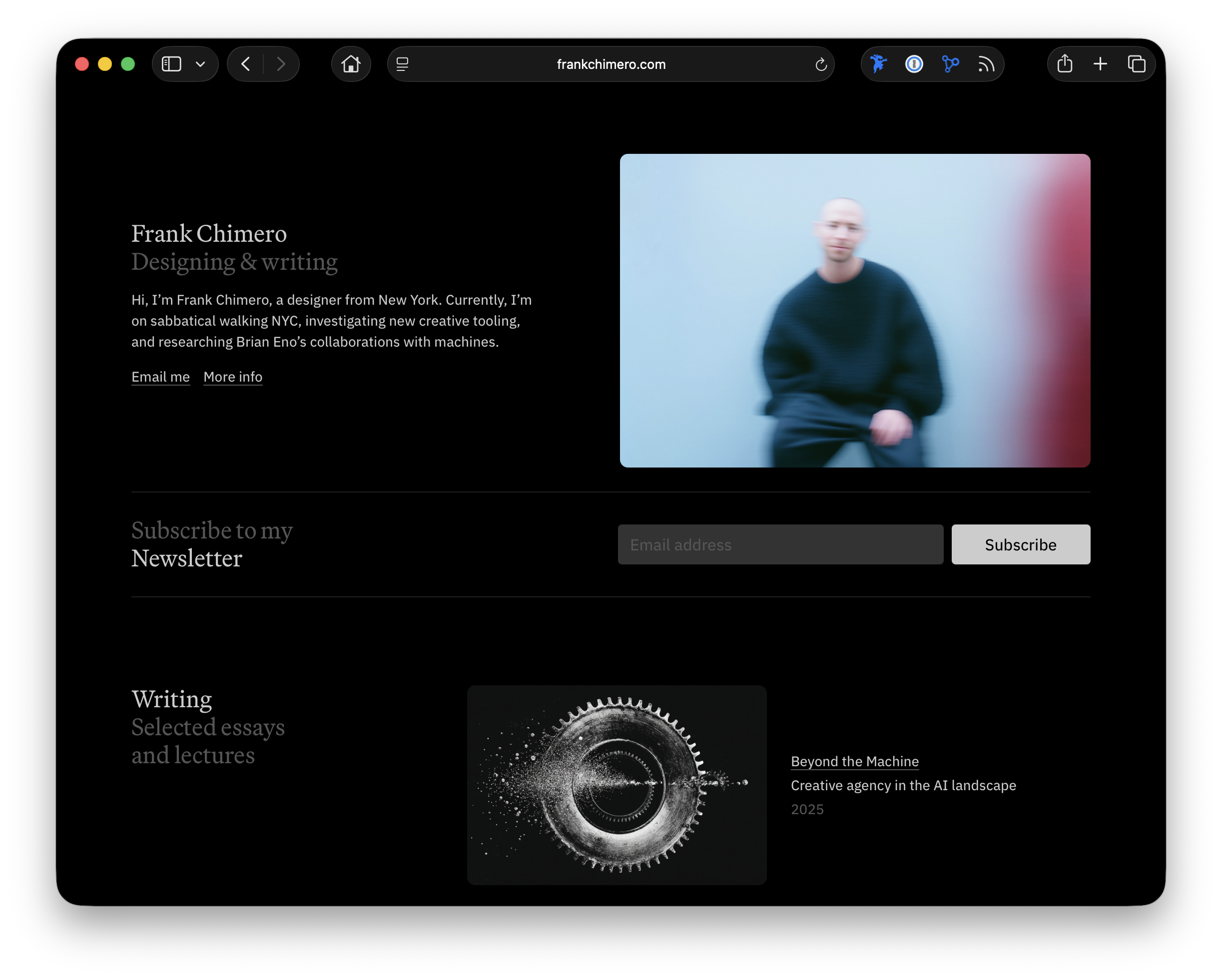
Task: Go forward to the next page
Action: point(282,63)
